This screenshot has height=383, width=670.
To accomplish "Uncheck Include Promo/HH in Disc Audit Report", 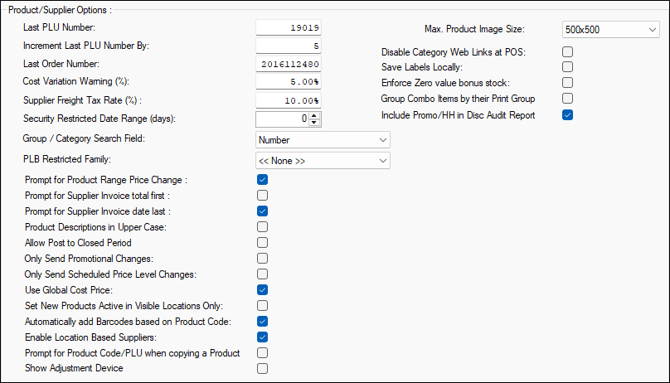I will point(567,115).
